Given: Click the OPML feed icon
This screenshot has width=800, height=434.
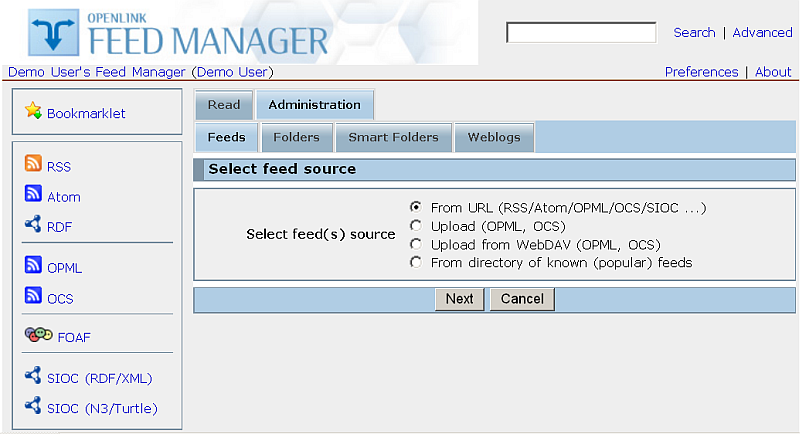Looking at the screenshot, I should [x=33, y=266].
